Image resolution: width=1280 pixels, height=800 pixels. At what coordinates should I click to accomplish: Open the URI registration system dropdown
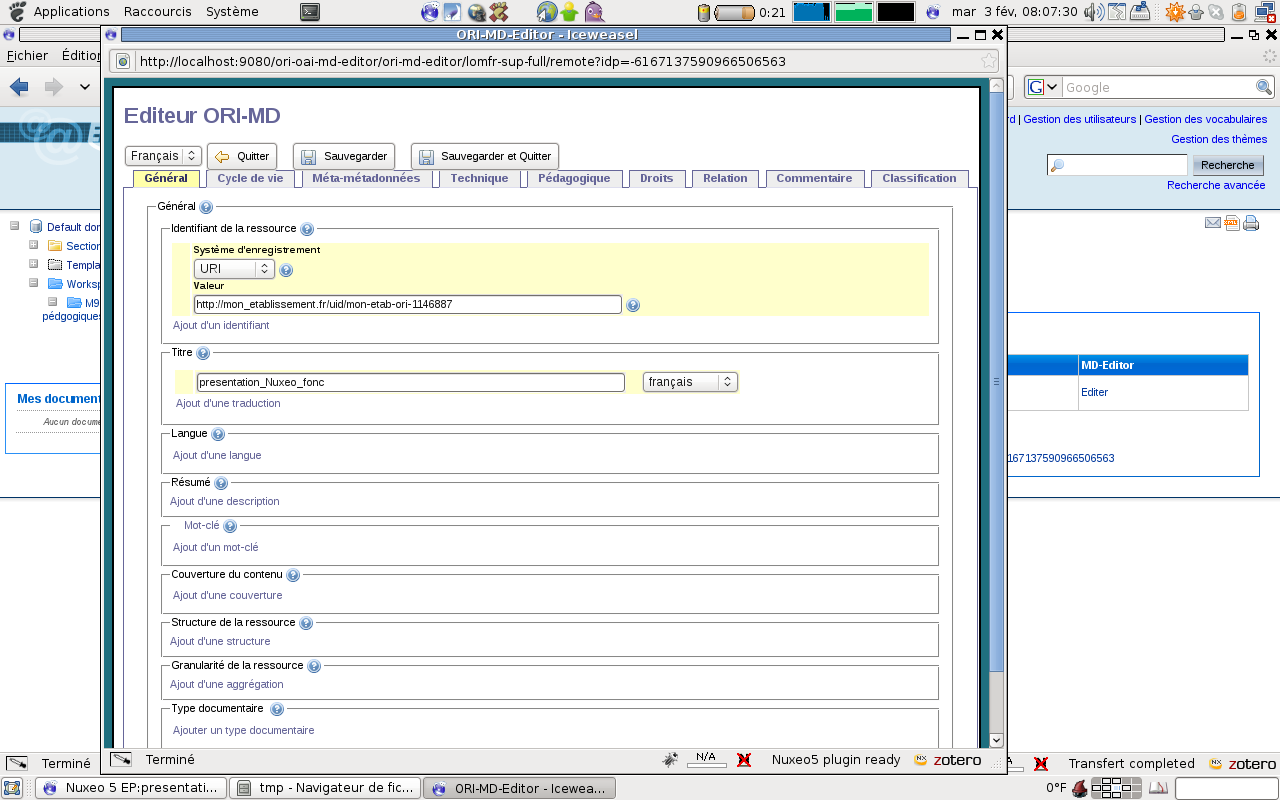click(x=234, y=269)
